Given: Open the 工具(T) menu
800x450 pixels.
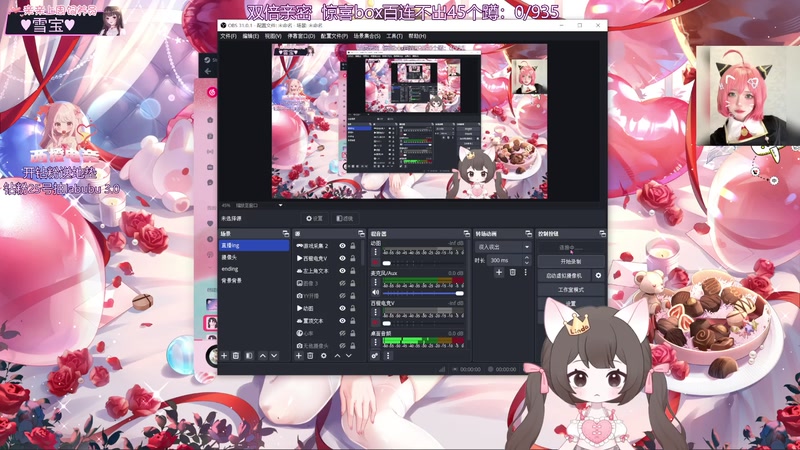Looking at the screenshot, I should pos(394,36).
